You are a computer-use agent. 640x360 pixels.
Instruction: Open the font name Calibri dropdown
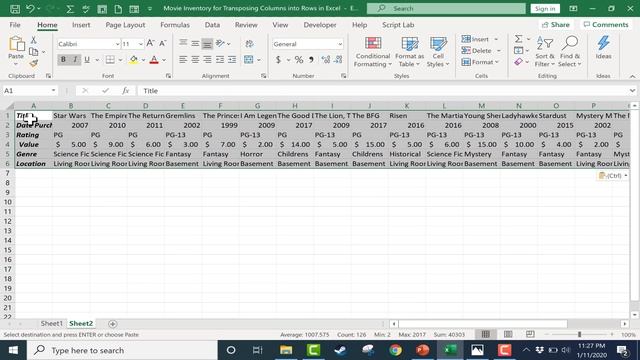pyautogui.click(x=117, y=44)
